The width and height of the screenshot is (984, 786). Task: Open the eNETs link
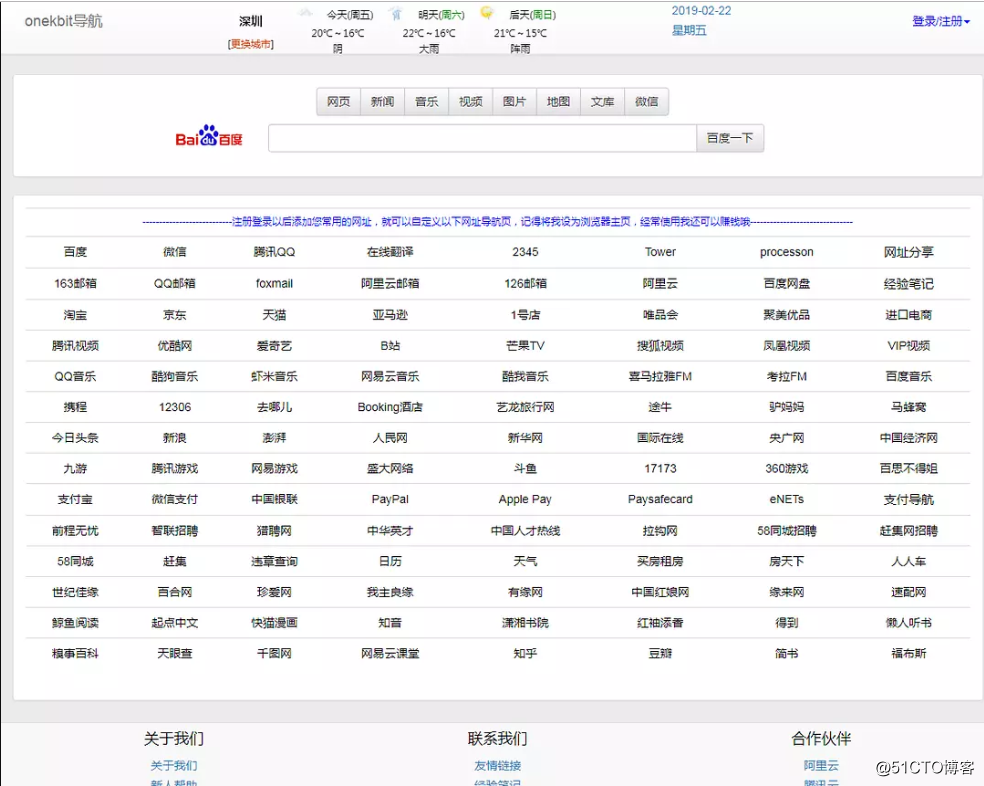pos(786,499)
